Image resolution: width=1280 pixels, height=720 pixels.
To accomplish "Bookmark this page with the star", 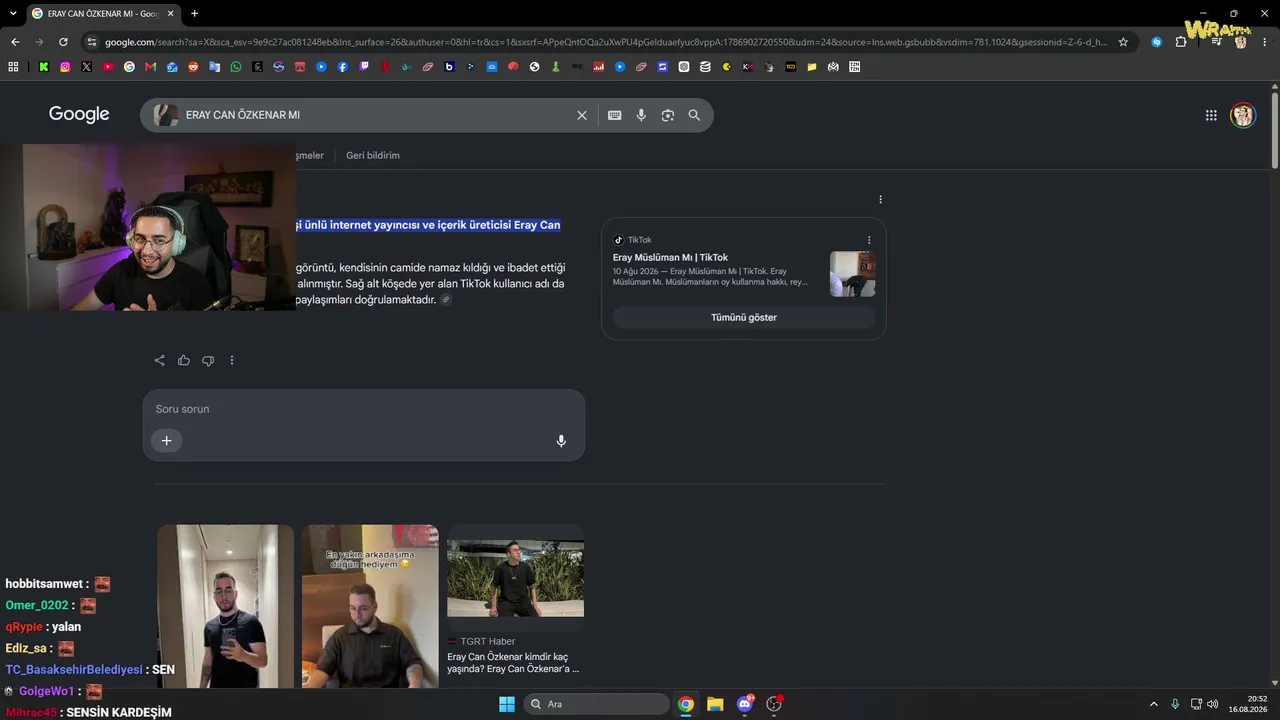I will (x=1123, y=42).
